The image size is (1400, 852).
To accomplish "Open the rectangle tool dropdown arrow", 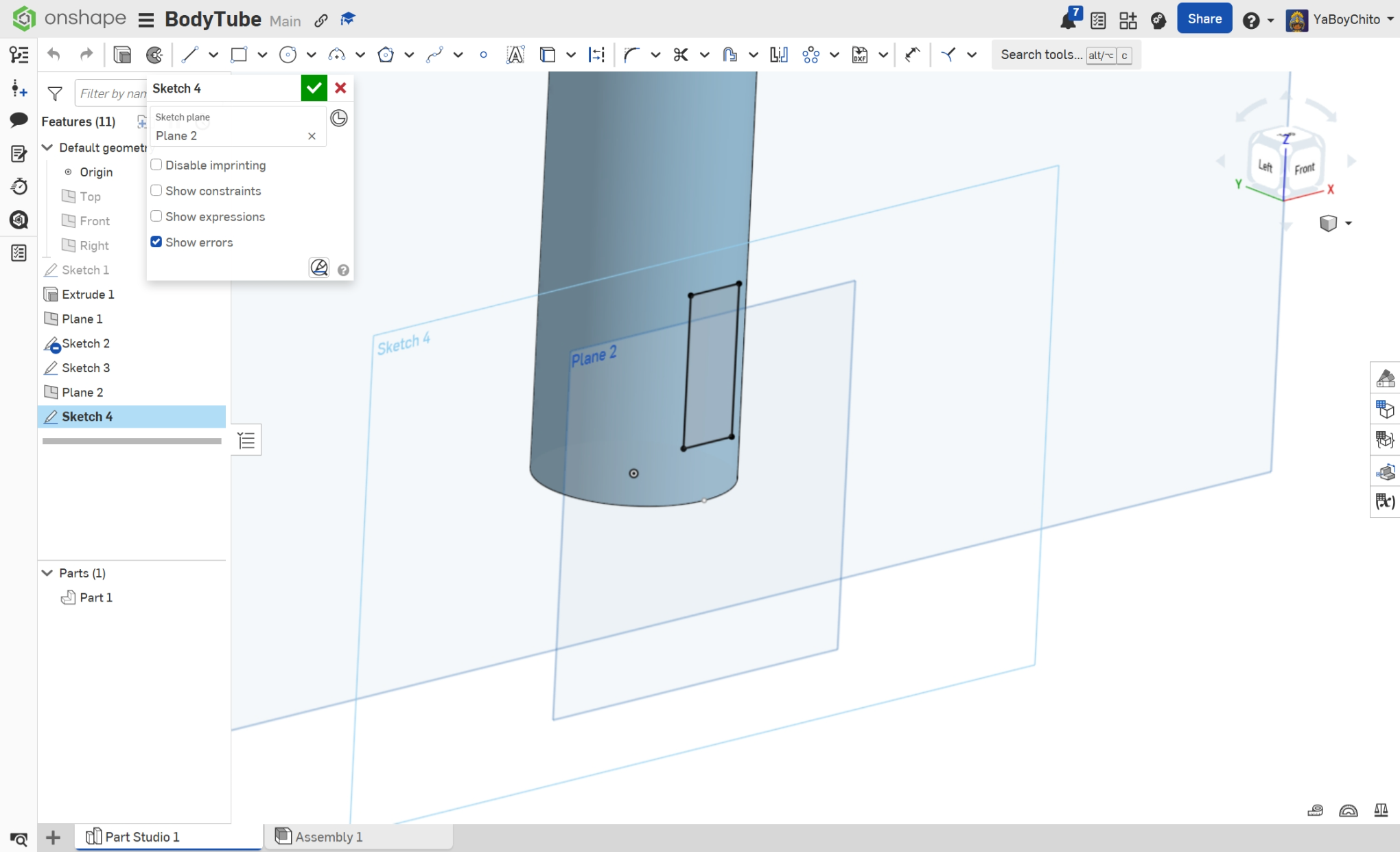I will (262, 55).
